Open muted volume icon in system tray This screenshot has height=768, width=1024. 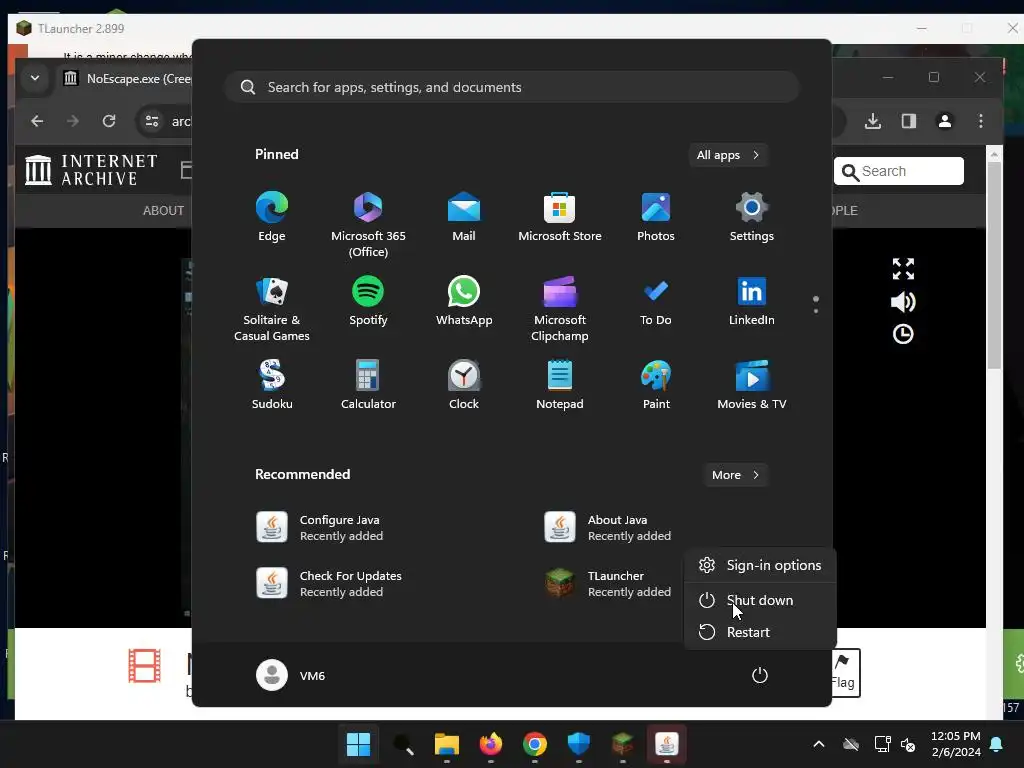click(908, 744)
